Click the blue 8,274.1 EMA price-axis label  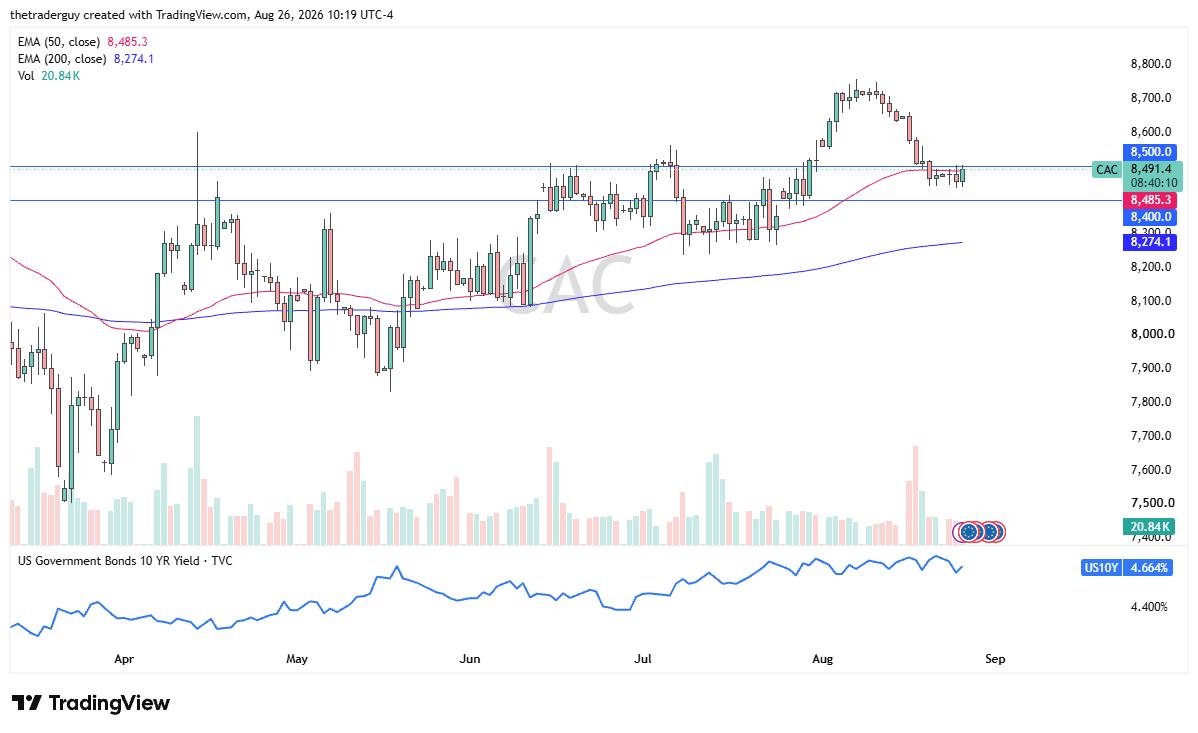(x=1150, y=242)
